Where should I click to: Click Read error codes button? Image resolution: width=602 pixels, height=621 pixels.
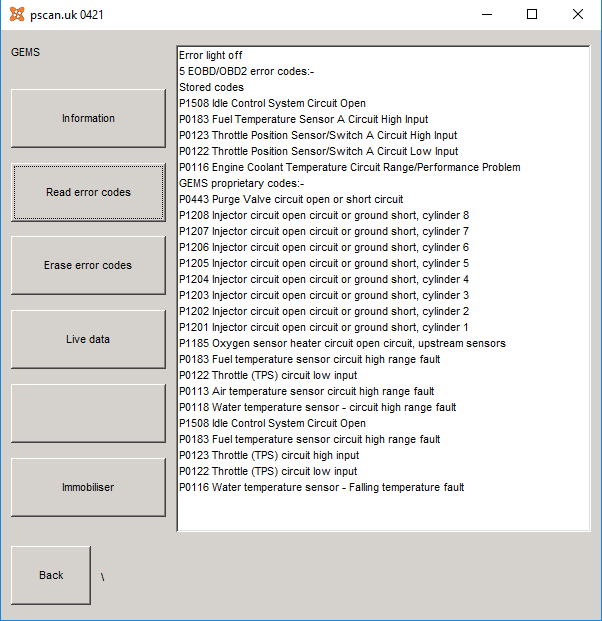88,192
